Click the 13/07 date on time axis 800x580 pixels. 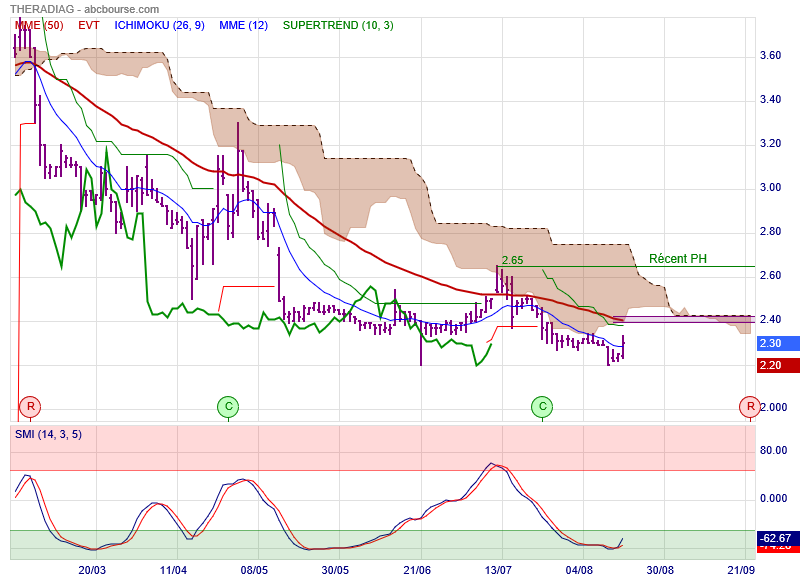[500, 570]
